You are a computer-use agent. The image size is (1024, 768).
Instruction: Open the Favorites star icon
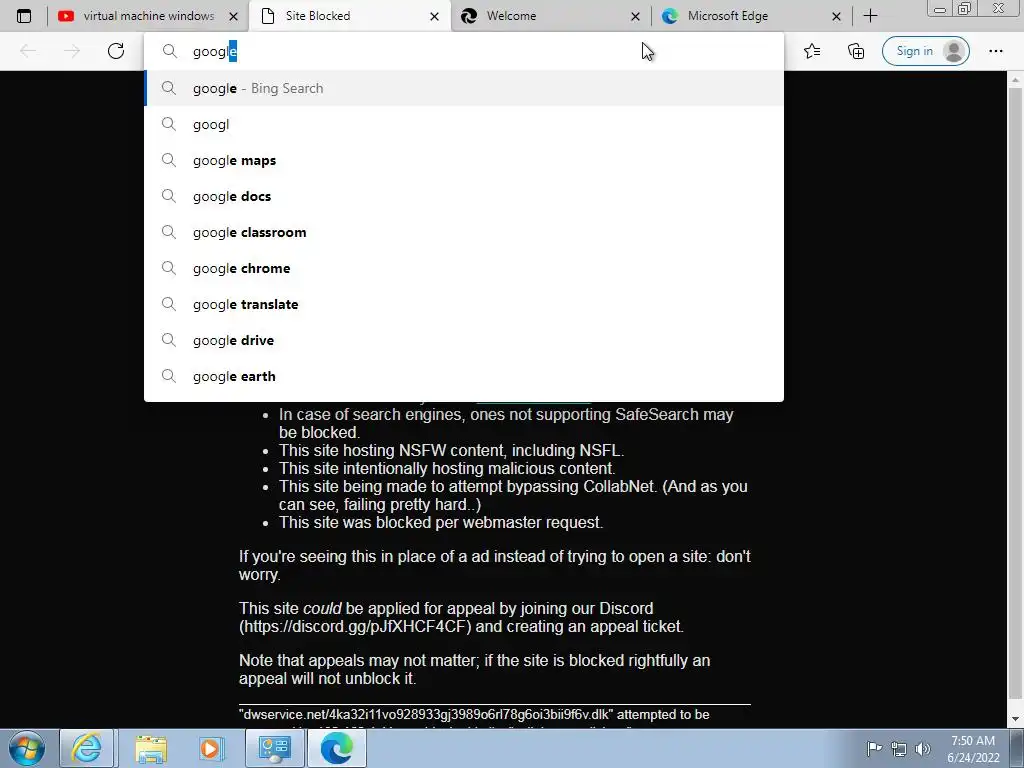coord(812,51)
